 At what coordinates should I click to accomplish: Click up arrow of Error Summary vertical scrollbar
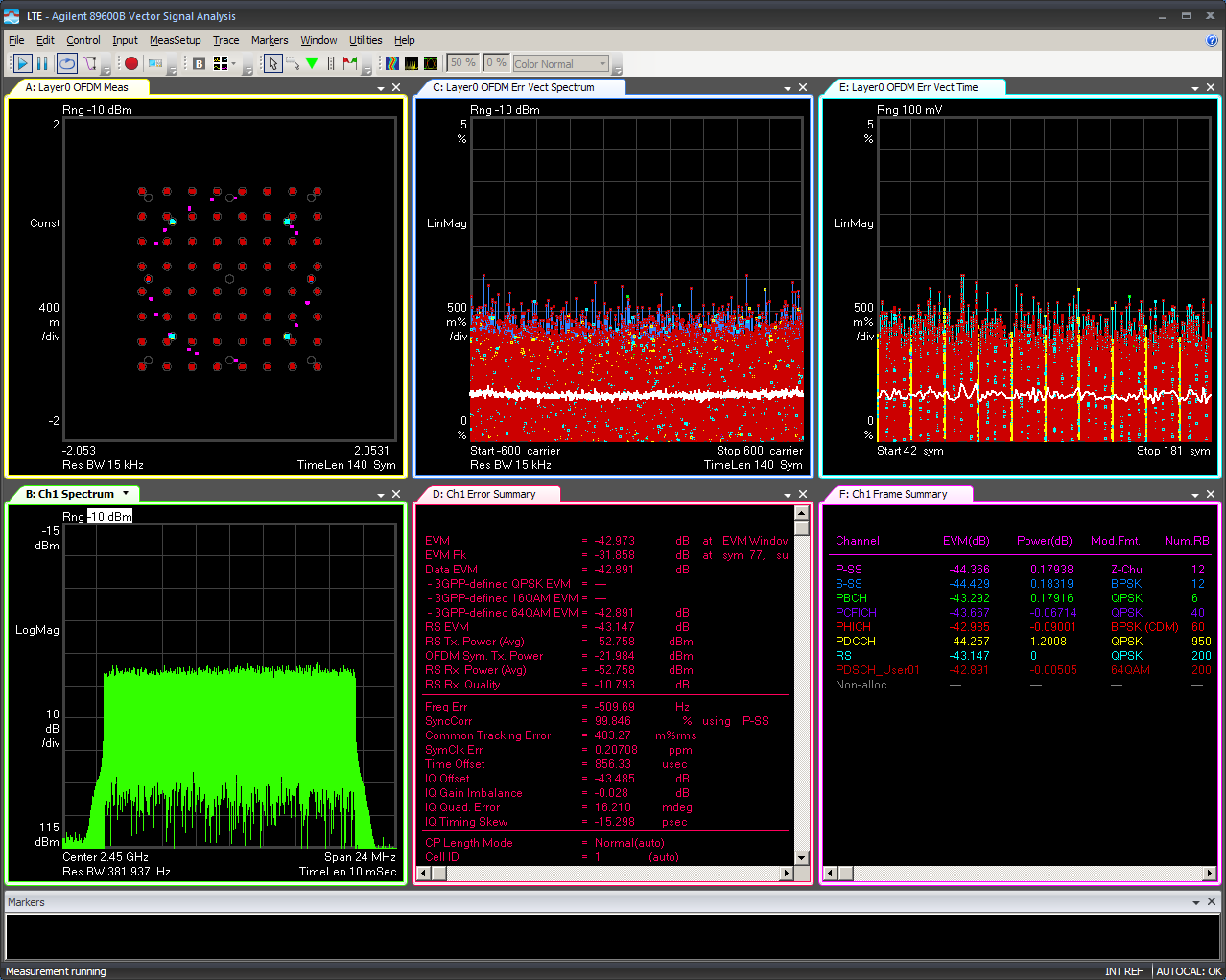click(802, 514)
